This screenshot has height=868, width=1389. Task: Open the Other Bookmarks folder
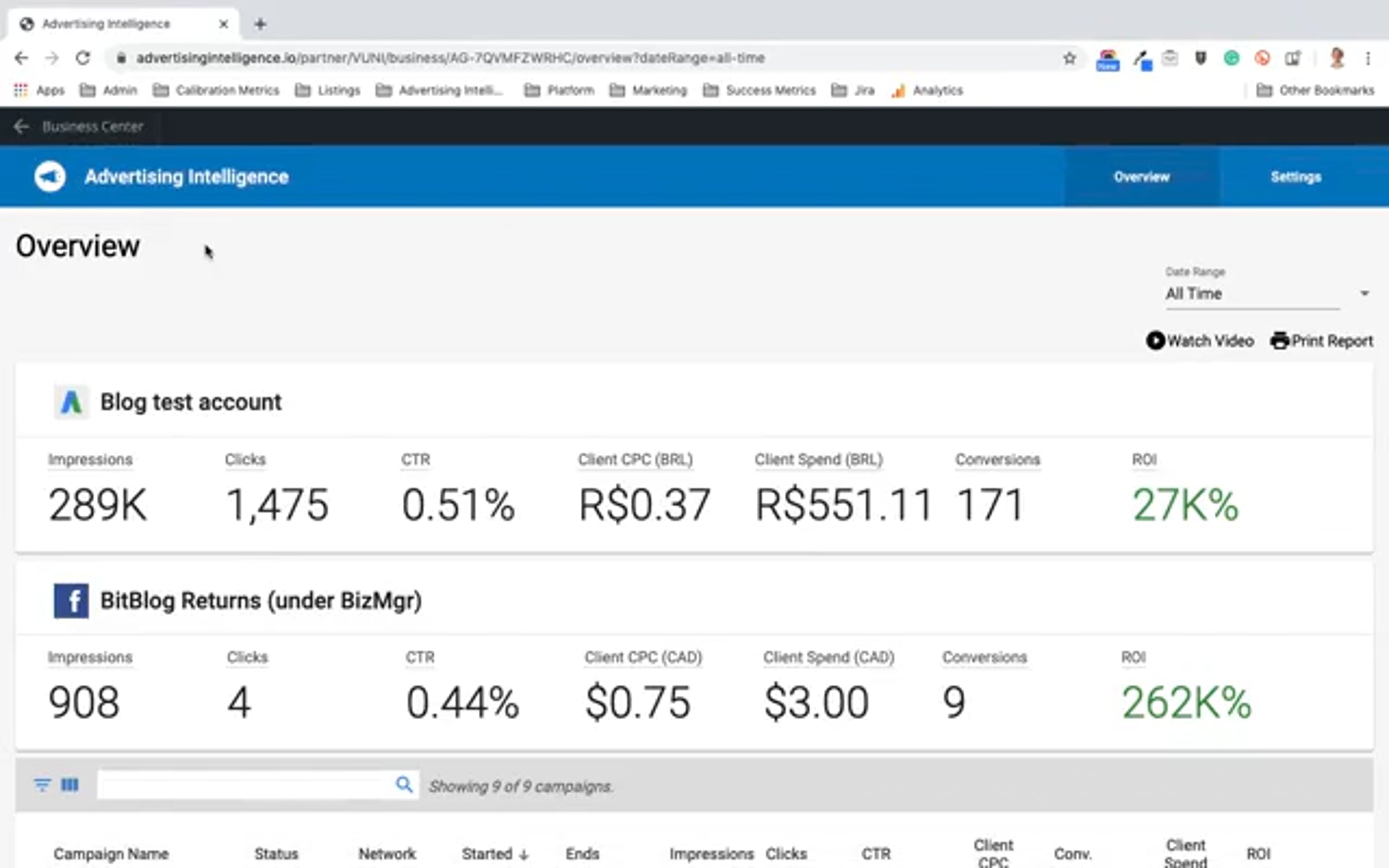coord(1315,90)
